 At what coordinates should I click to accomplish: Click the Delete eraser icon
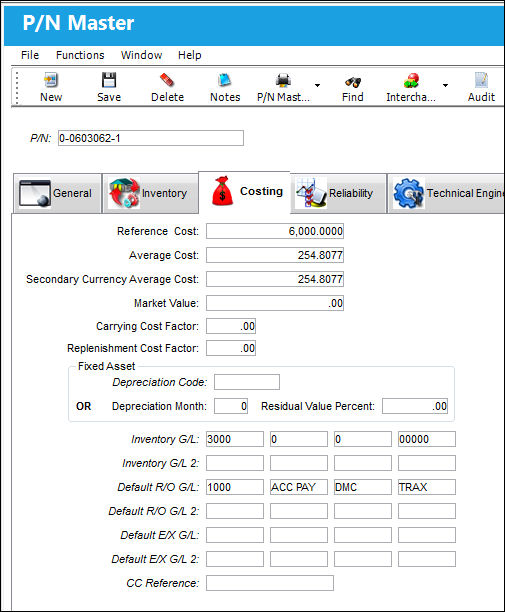coord(167,80)
